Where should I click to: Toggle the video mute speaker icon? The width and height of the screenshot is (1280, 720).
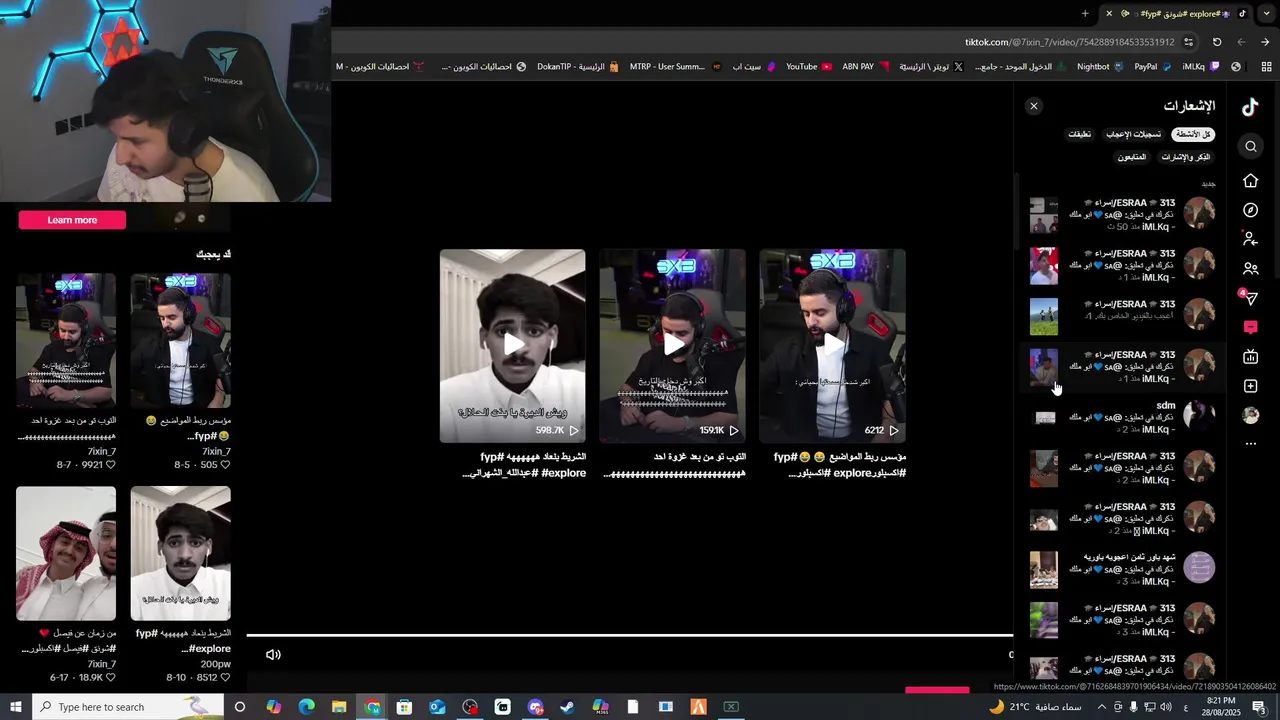273,655
